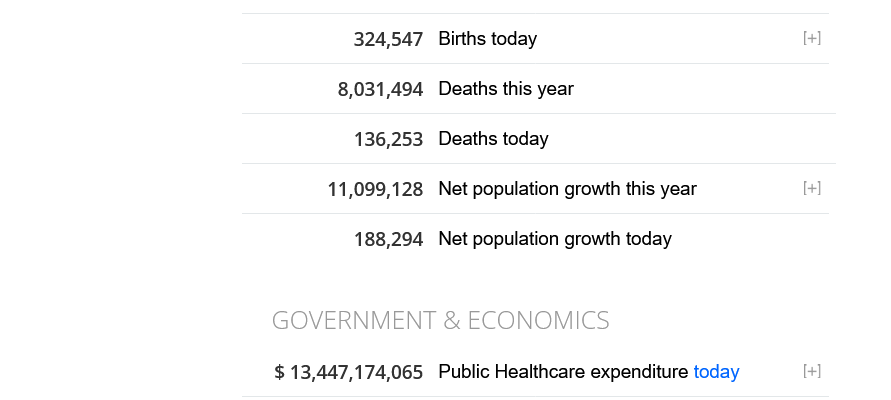The height and width of the screenshot is (400, 891).
Task: Click the ampersand in the section heading
Action: click(451, 321)
